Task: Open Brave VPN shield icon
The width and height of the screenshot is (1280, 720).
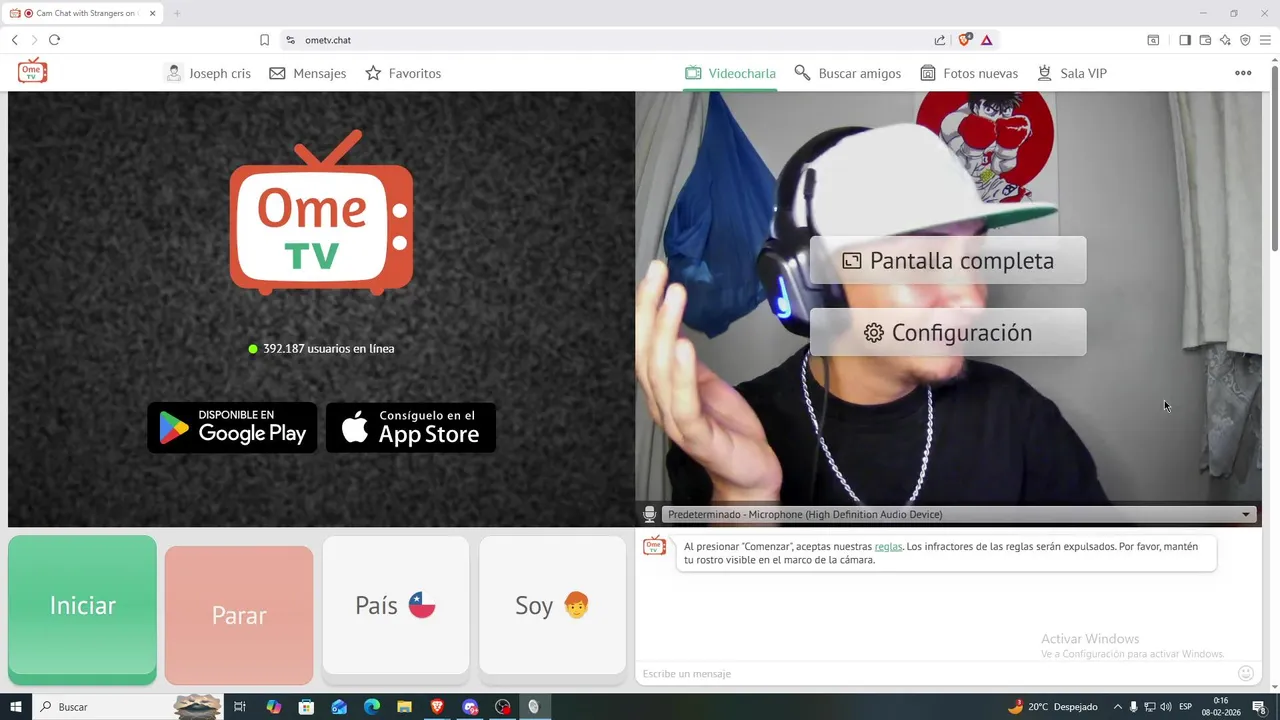Action: 1245,40
